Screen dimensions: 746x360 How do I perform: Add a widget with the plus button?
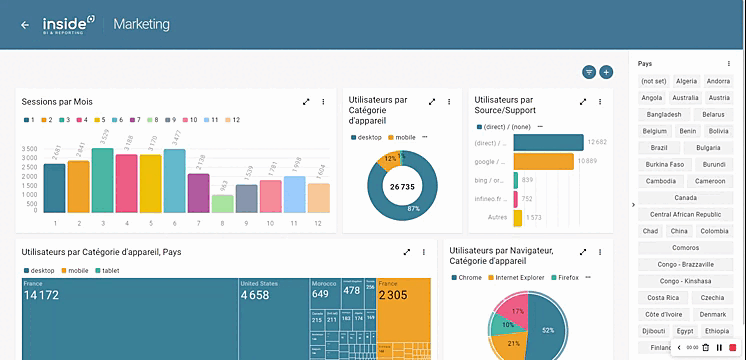[x=606, y=72]
